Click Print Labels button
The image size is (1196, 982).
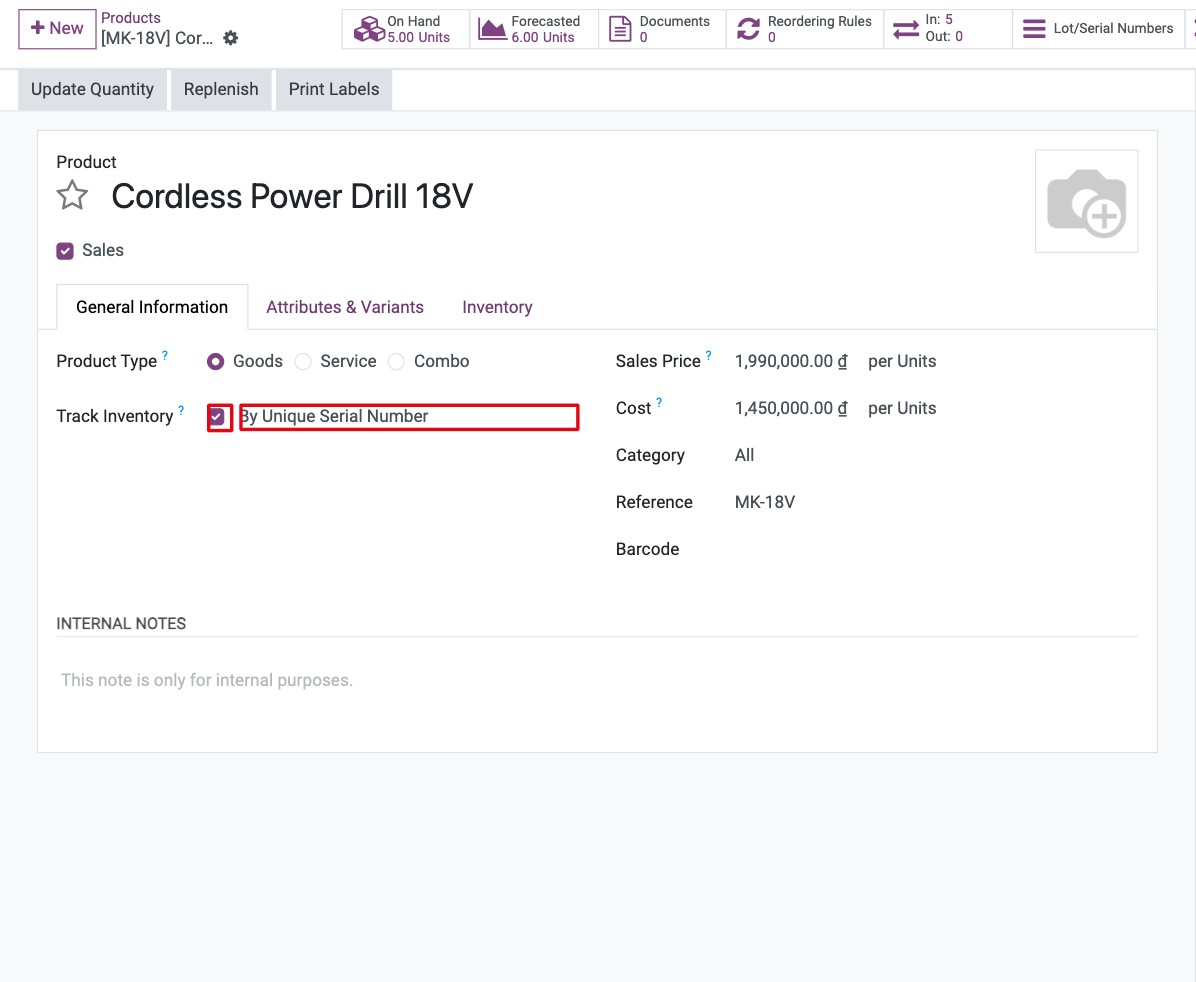pyautogui.click(x=334, y=89)
